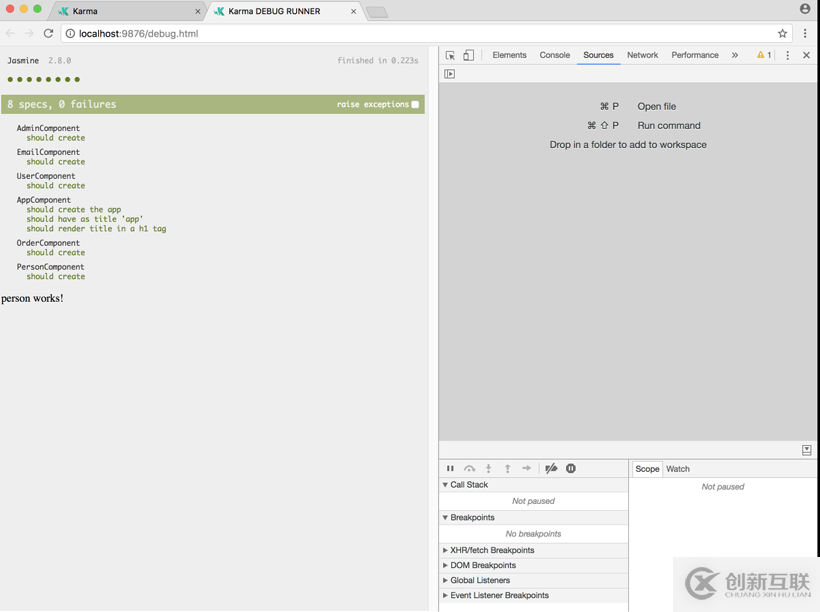
Task: Click the OrderComponent suite link
Action: point(48,243)
